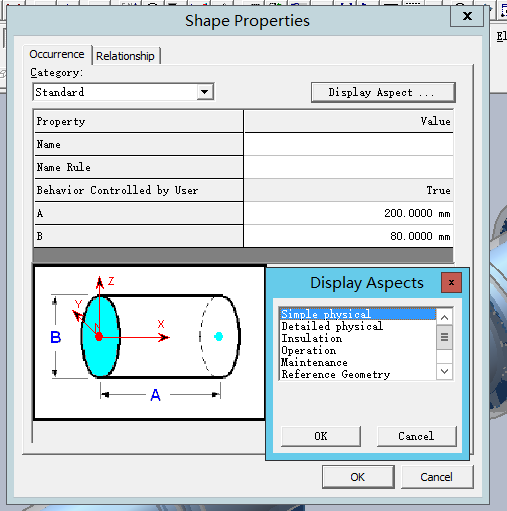This screenshot has width=507, height=511.
Task: Click the aspects list scroll up arrow
Action: [x=444, y=317]
